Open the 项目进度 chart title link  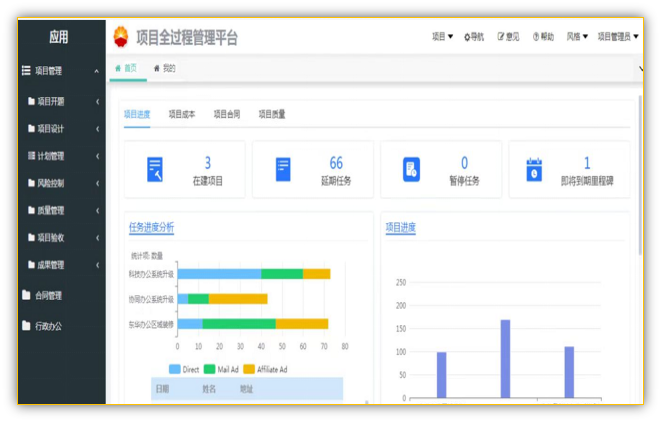click(400, 228)
